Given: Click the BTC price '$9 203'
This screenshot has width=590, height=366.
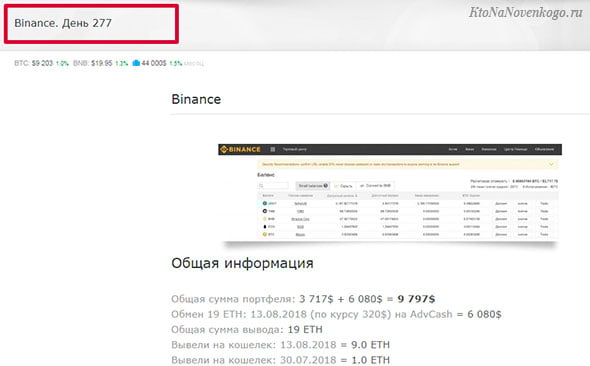Looking at the screenshot, I should (x=42, y=63).
